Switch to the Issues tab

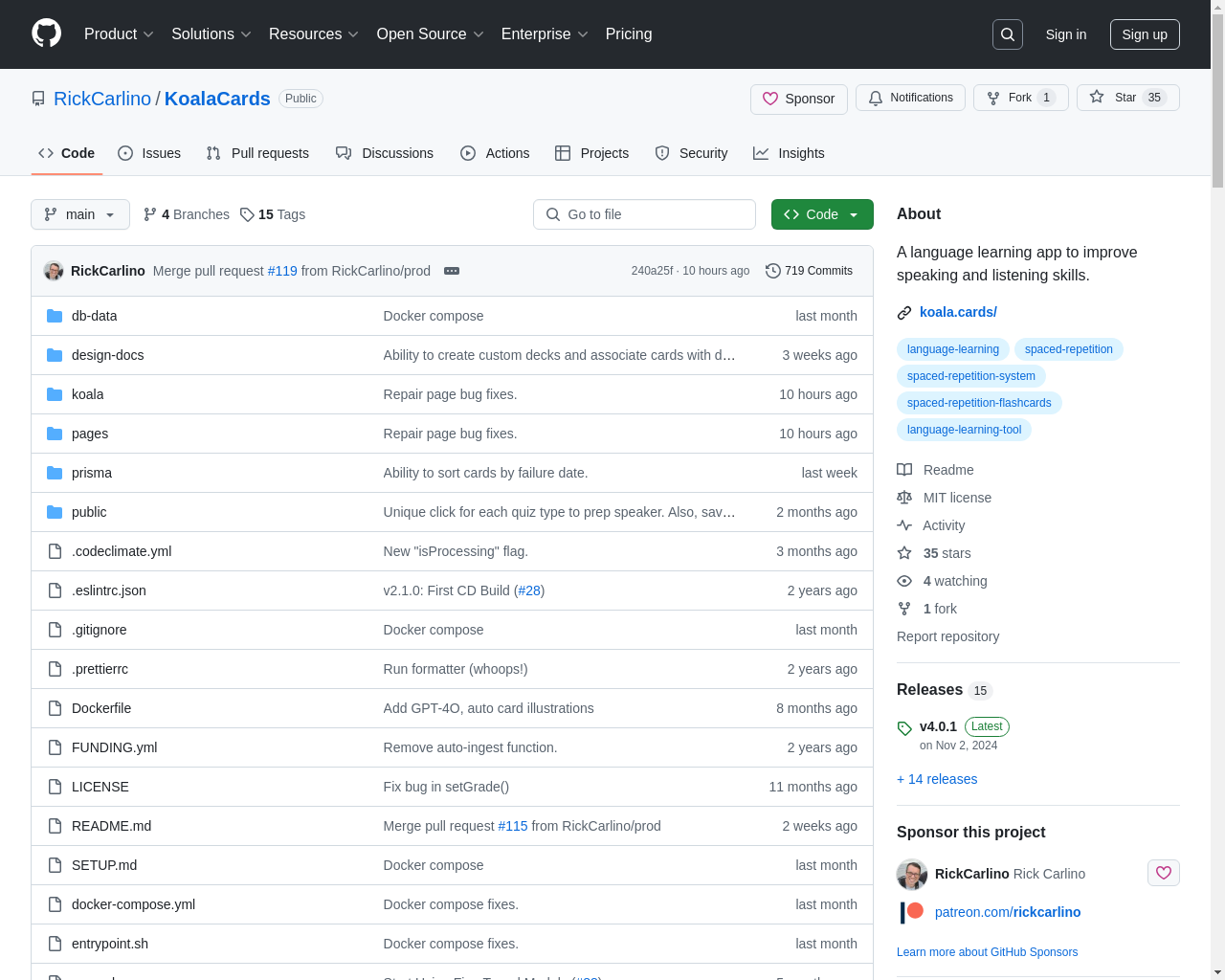coord(149,153)
